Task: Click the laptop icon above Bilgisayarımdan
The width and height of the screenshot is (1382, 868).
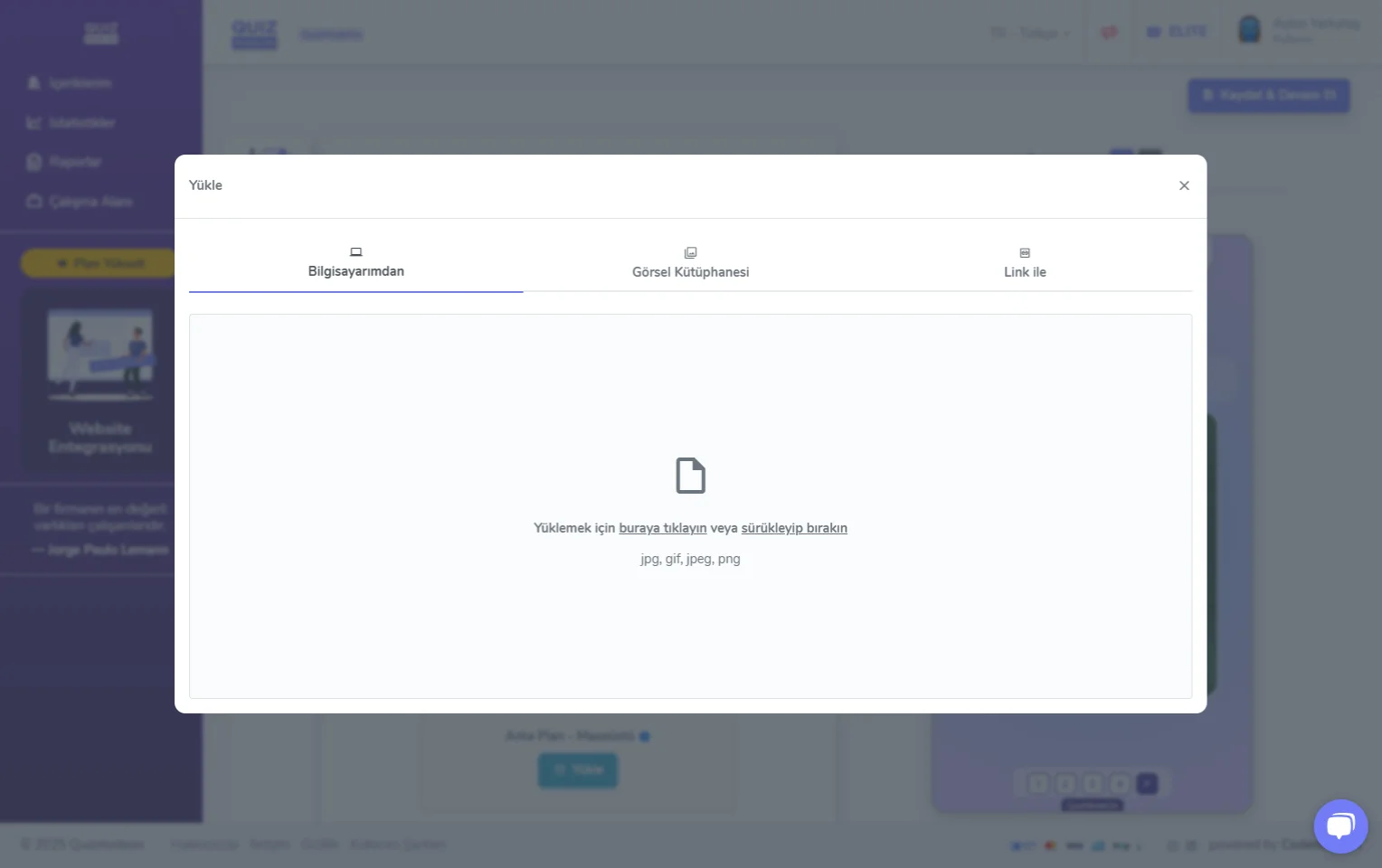Action: (355, 252)
